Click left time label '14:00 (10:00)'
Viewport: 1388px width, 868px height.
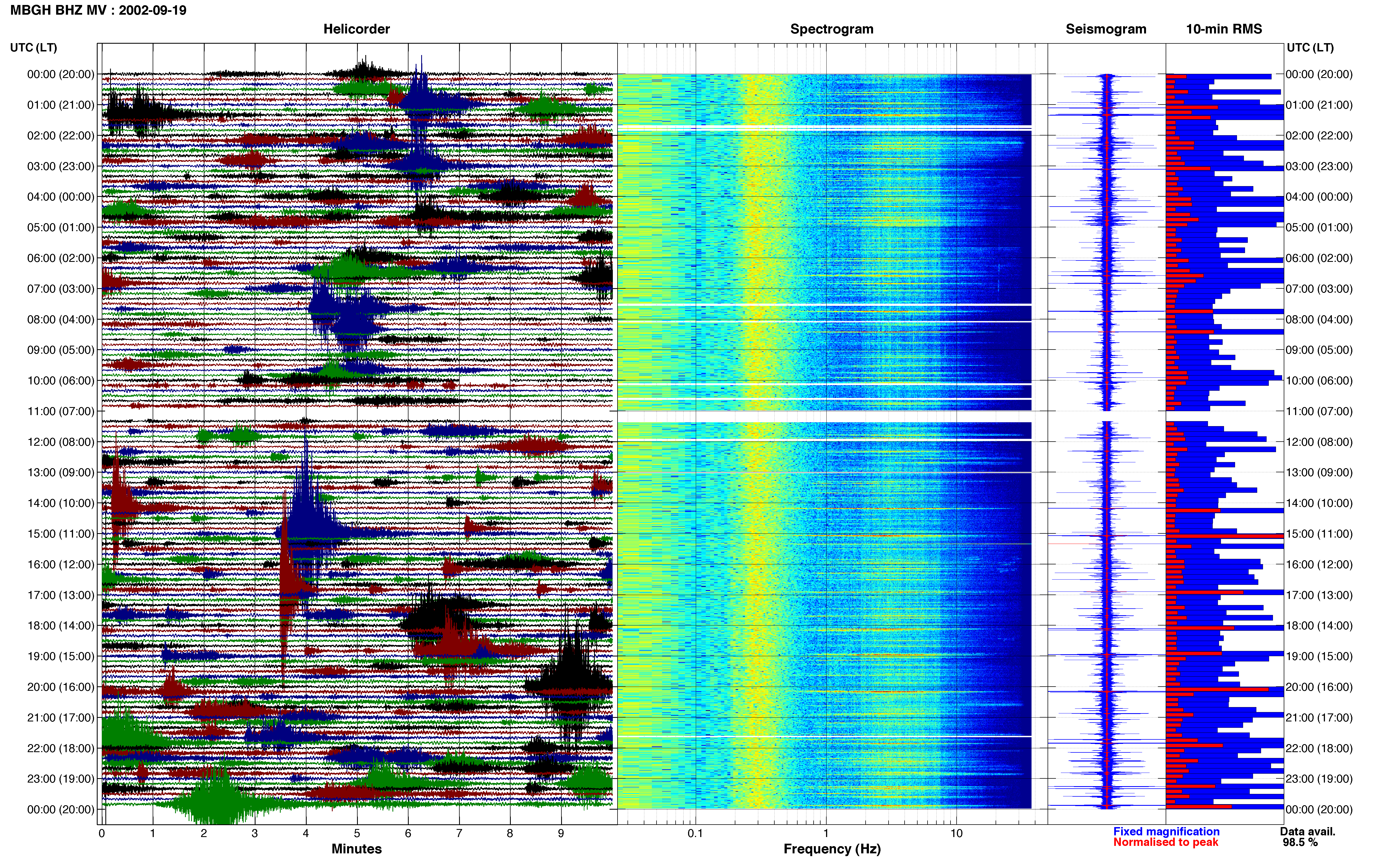pyautogui.click(x=61, y=503)
